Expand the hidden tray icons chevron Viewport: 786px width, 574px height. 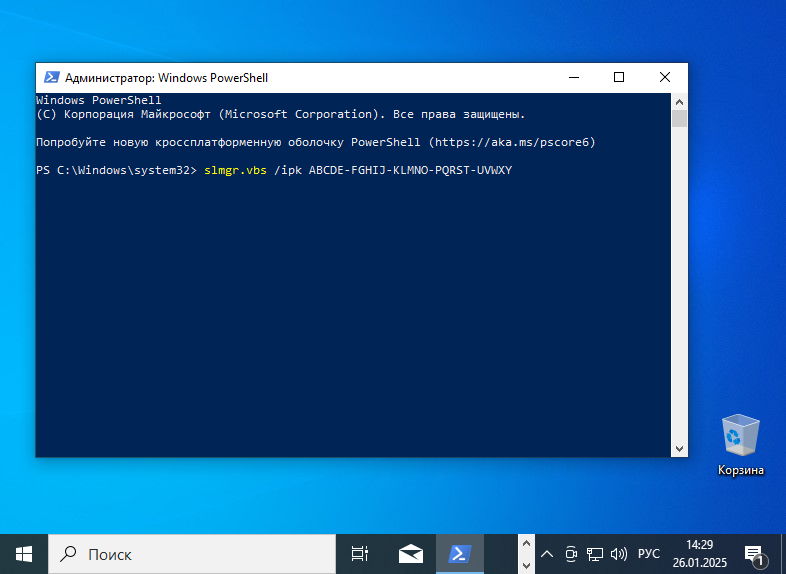click(x=547, y=553)
